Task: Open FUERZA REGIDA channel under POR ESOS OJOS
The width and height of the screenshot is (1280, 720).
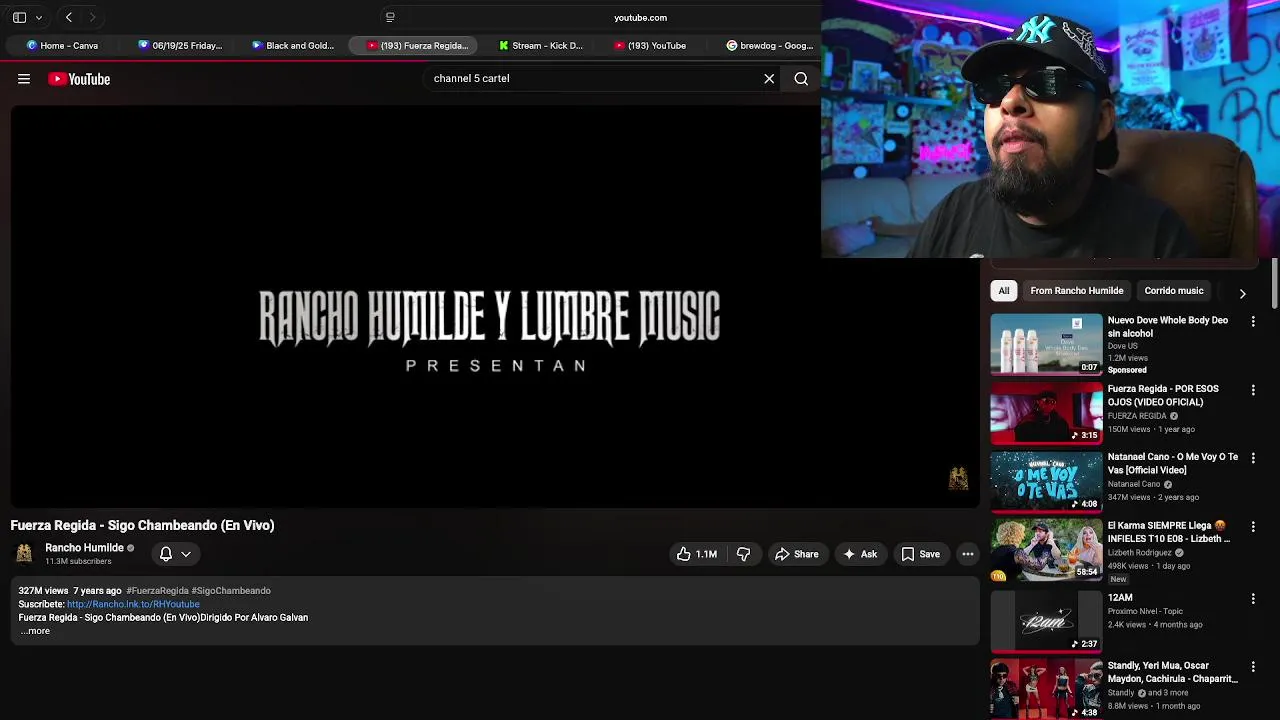Action: tap(1137, 416)
